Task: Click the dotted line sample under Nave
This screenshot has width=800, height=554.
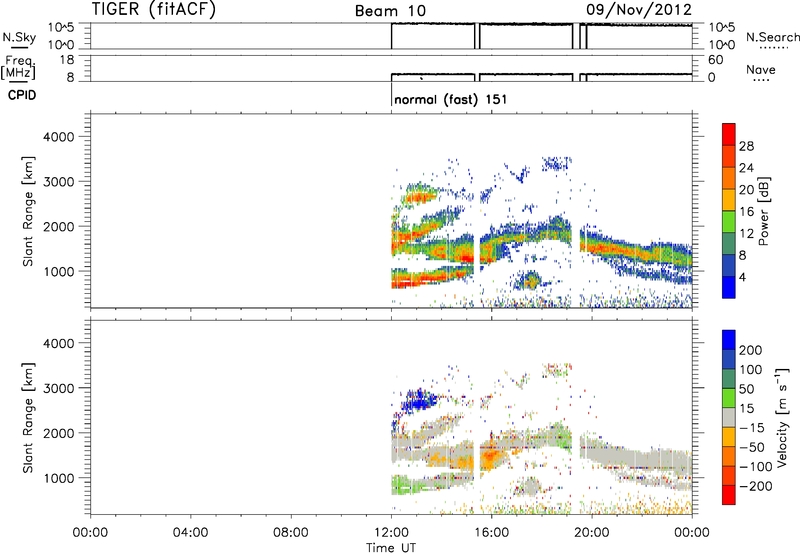Action: 761,81
